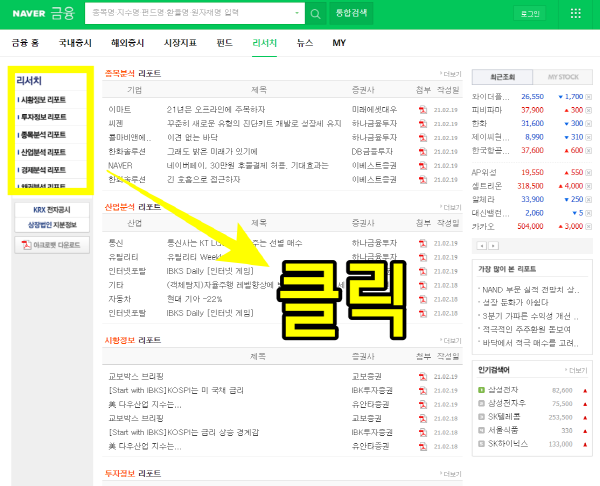
Task: Open PDF for '긴 호흡으로 접근하자' report
Action: coord(422,179)
